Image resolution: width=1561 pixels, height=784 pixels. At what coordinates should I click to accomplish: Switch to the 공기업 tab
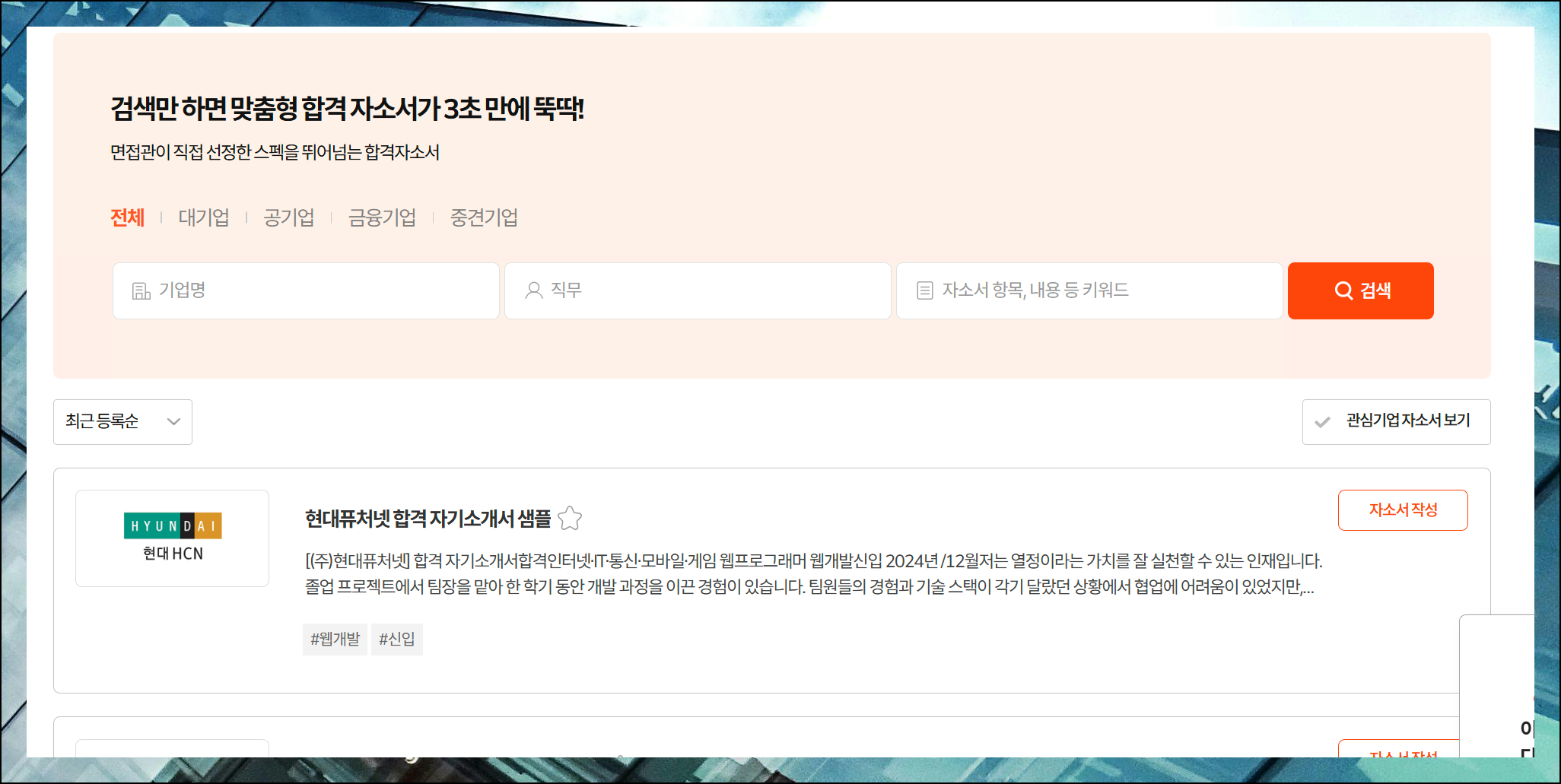pos(289,217)
